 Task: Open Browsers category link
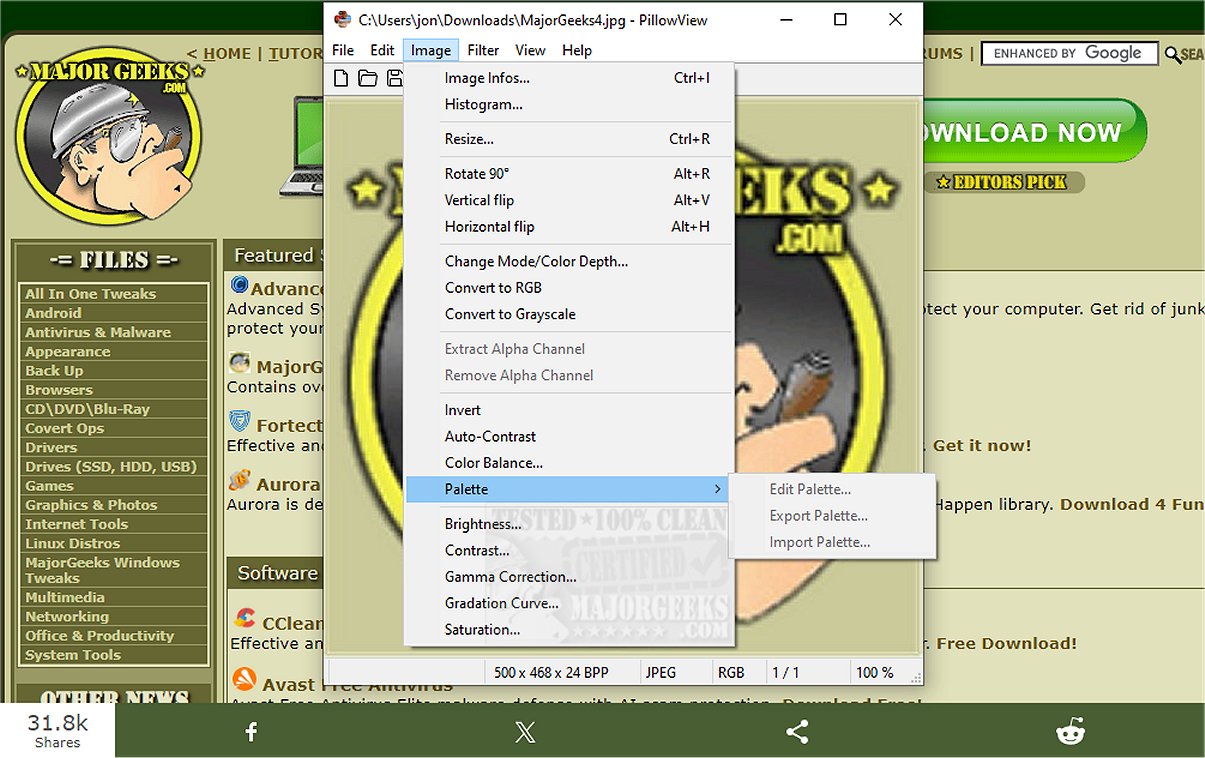click(x=59, y=390)
